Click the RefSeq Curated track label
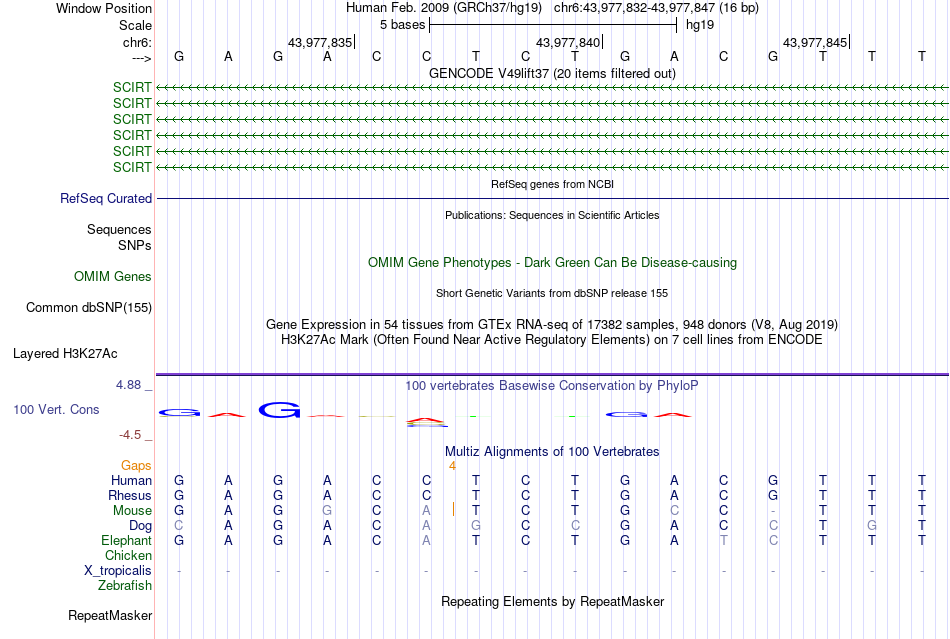 (106, 199)
